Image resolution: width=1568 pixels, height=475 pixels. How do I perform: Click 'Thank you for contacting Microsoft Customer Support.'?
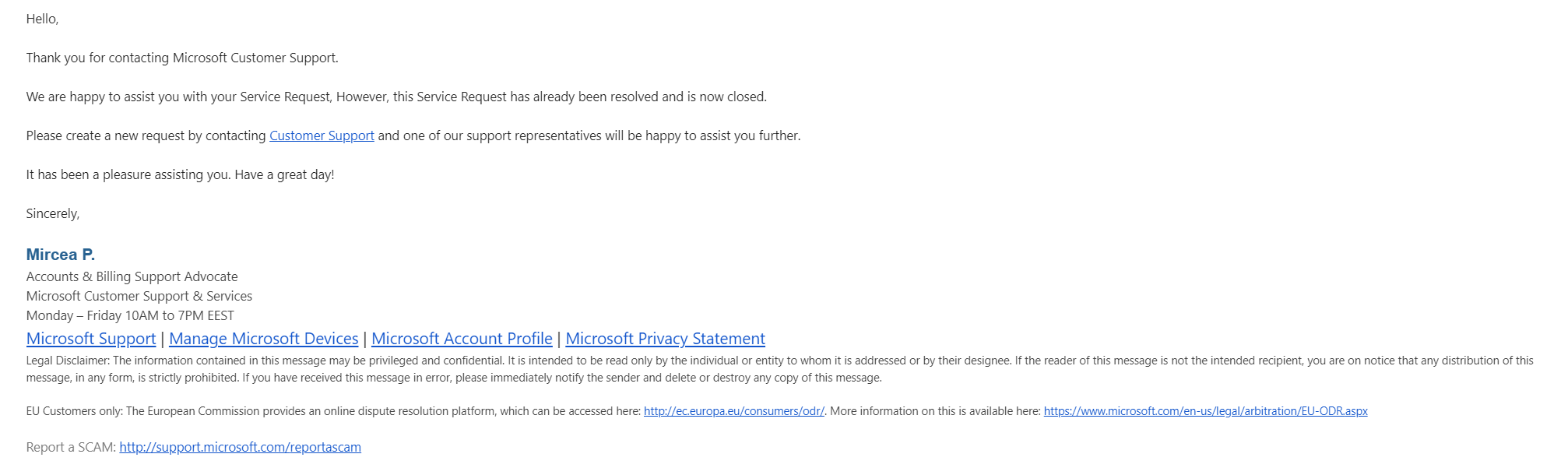(x=182, y=58)
